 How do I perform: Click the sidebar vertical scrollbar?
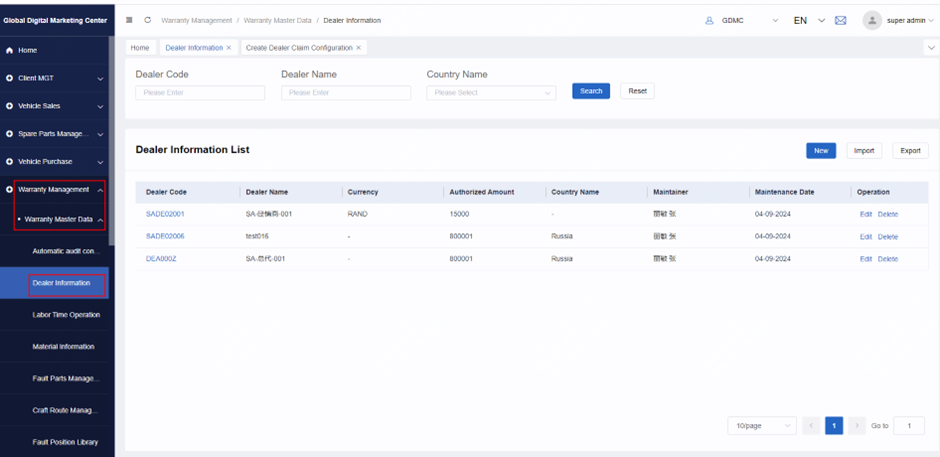tap(112, 141)
